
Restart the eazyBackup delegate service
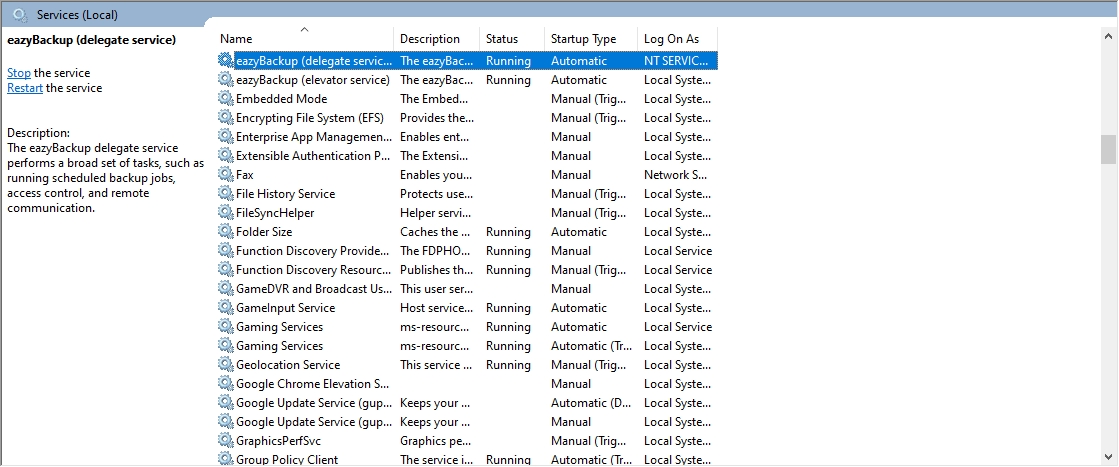pos(25,88)
